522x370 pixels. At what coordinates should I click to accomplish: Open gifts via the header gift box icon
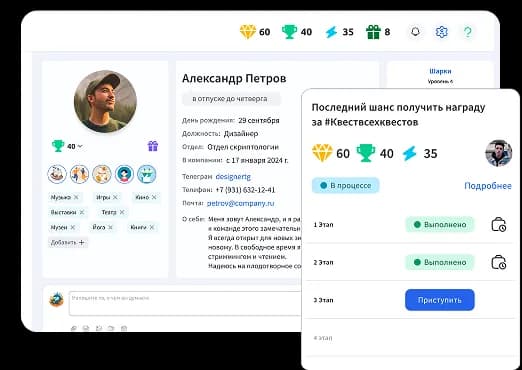pos(373,32)
